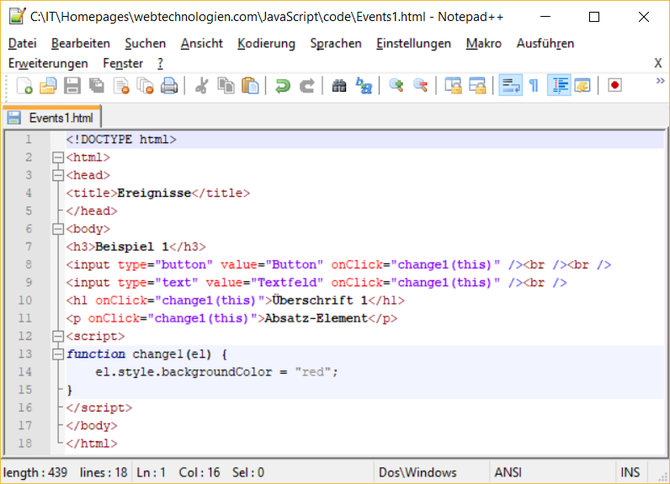Open the Makro menu
Viewport: 670px width, 484px height.
coord(484,44)
